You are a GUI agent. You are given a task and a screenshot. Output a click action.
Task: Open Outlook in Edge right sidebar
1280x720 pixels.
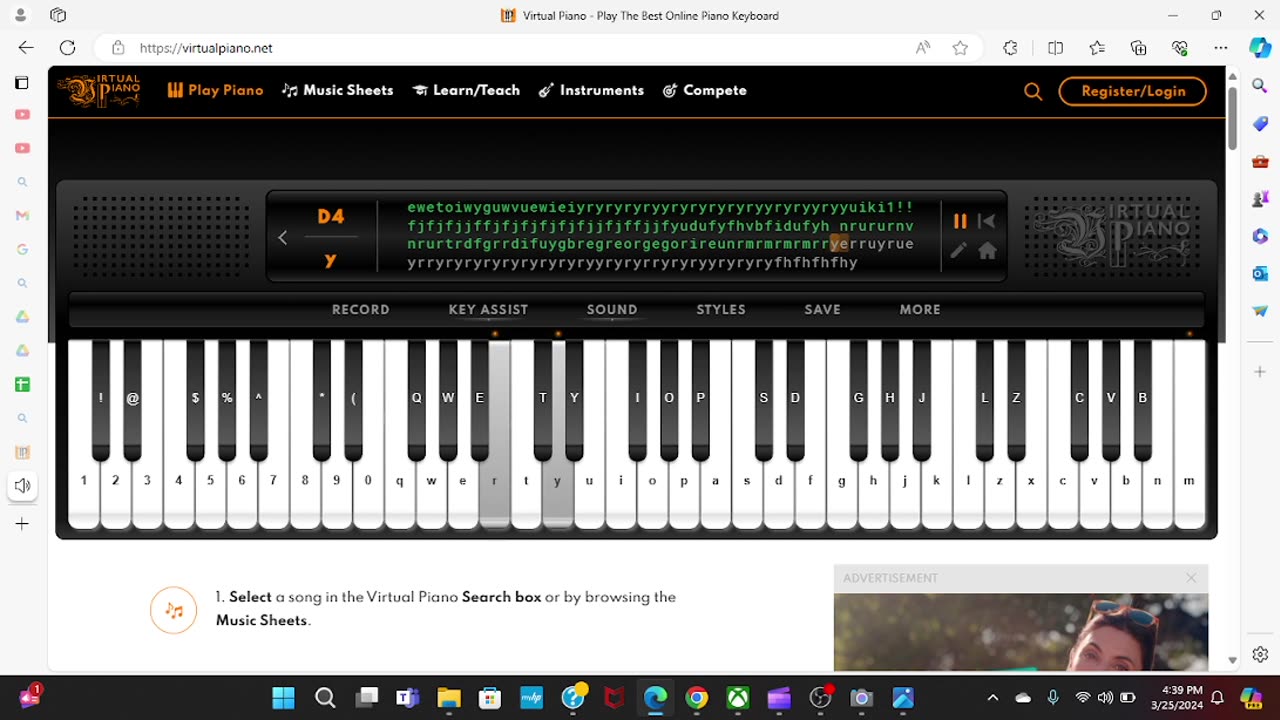1260,273
